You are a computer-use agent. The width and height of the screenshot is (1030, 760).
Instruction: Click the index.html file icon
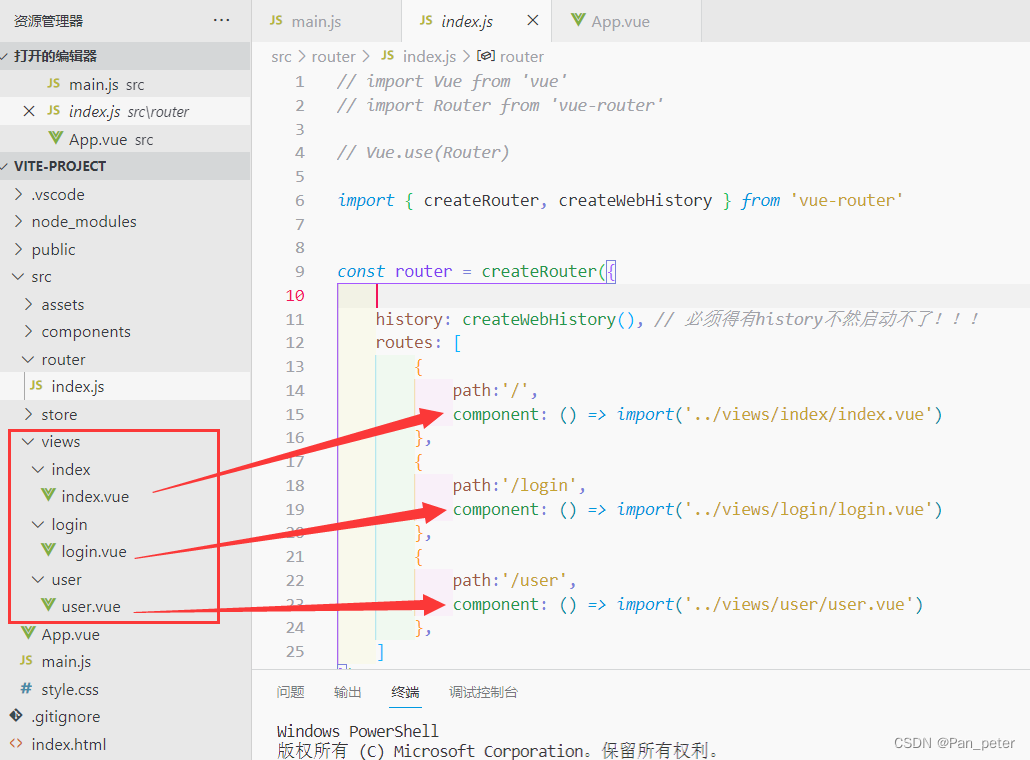[18, 744]
